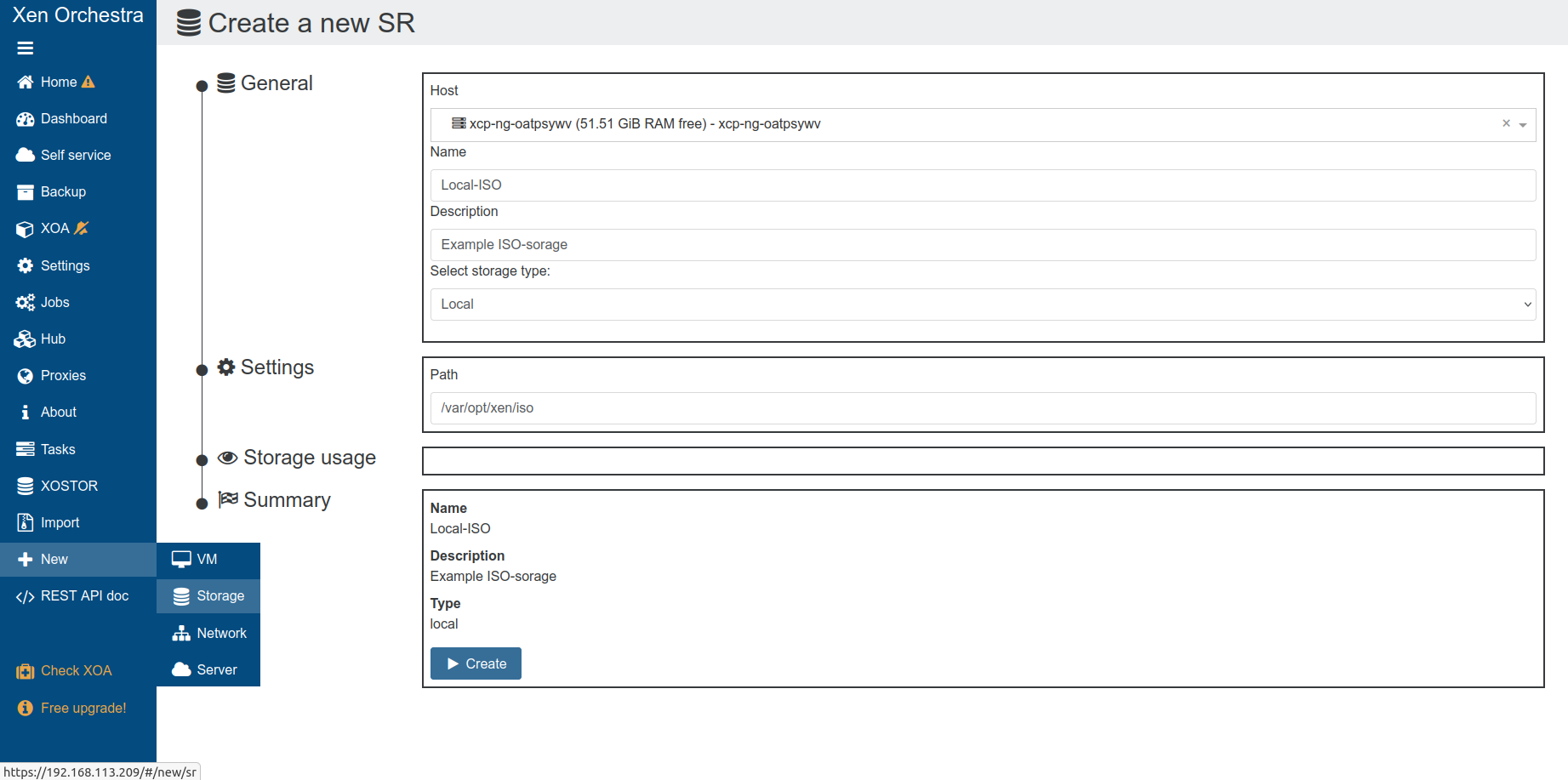Click the Import file icon
The image size is (1568, 780).
[26, 522]
